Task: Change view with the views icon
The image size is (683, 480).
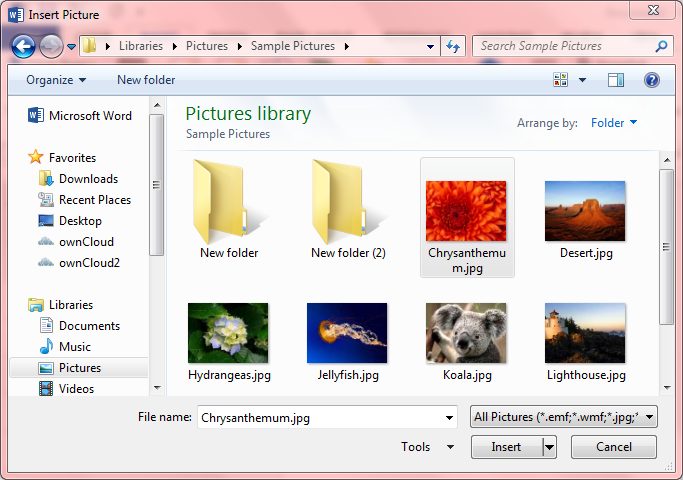Action: pyautogui.click(x=561, y=80)
